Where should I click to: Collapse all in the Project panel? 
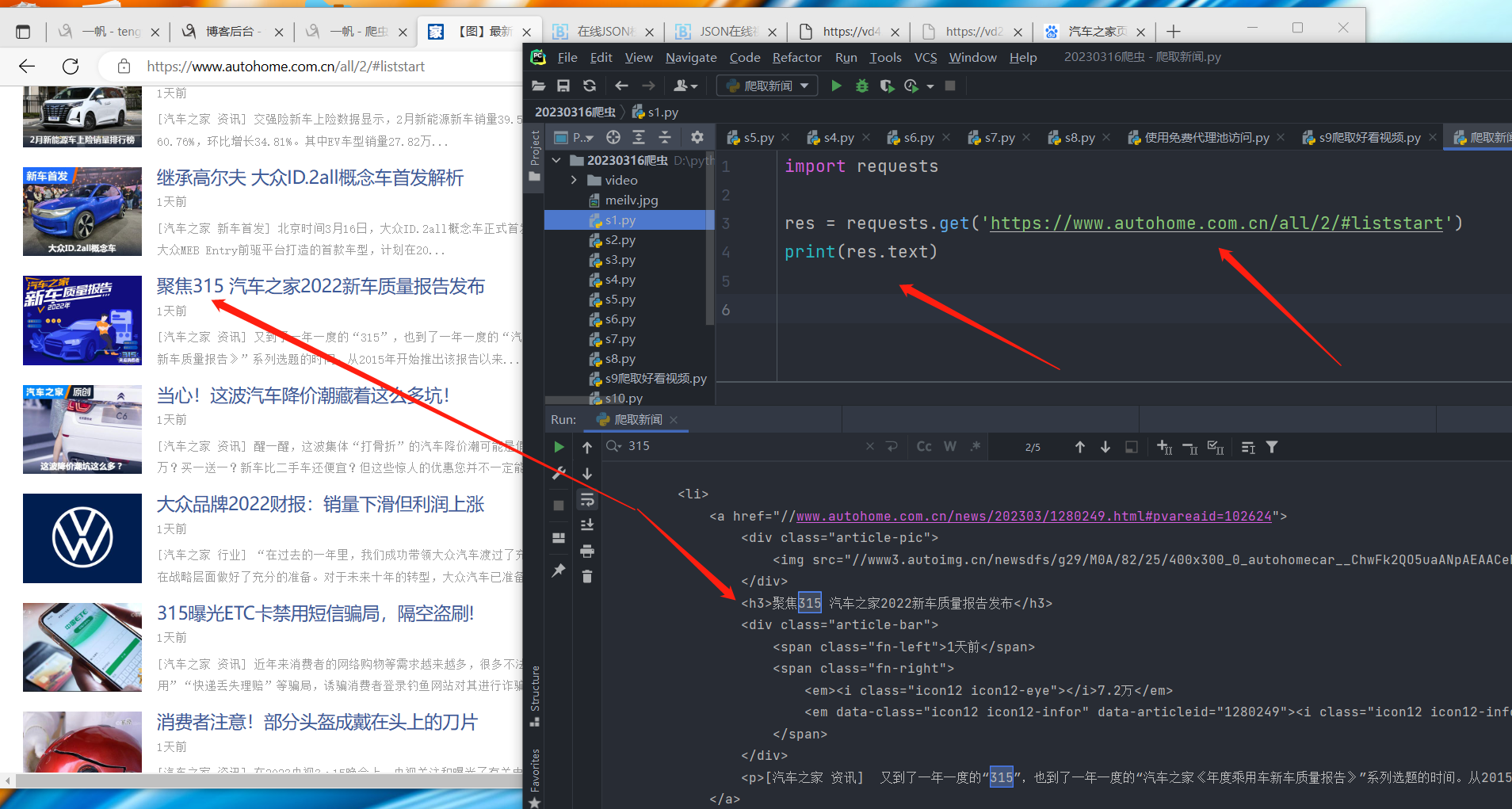tap(665, 137)
